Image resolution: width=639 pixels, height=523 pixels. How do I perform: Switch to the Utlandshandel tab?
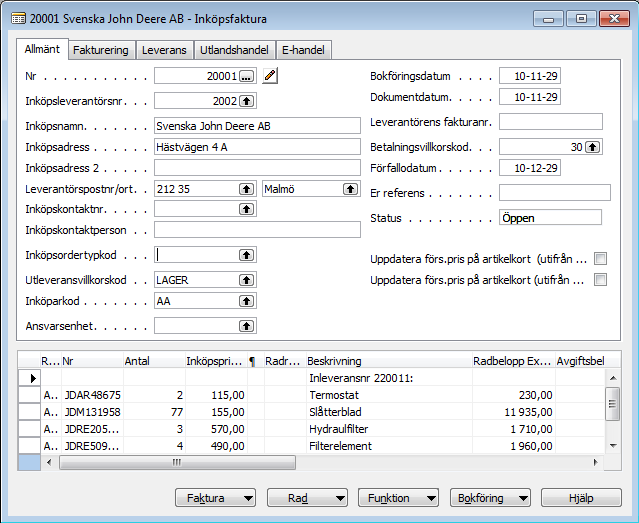pos(234,50)
